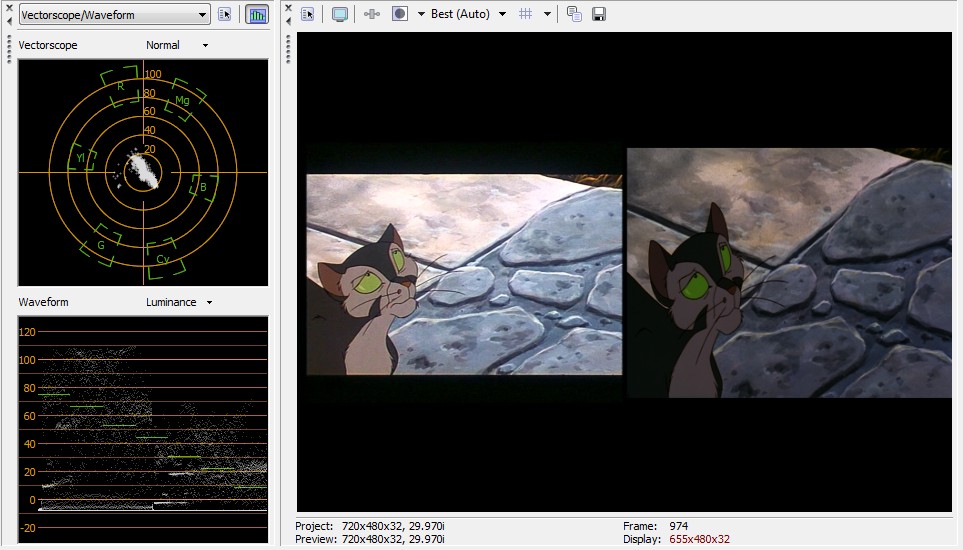Image resolution: width=963 pixels, height=550 pixels.
Task: Click the Display 655x480x32 readout
Action: click(676, 539)
